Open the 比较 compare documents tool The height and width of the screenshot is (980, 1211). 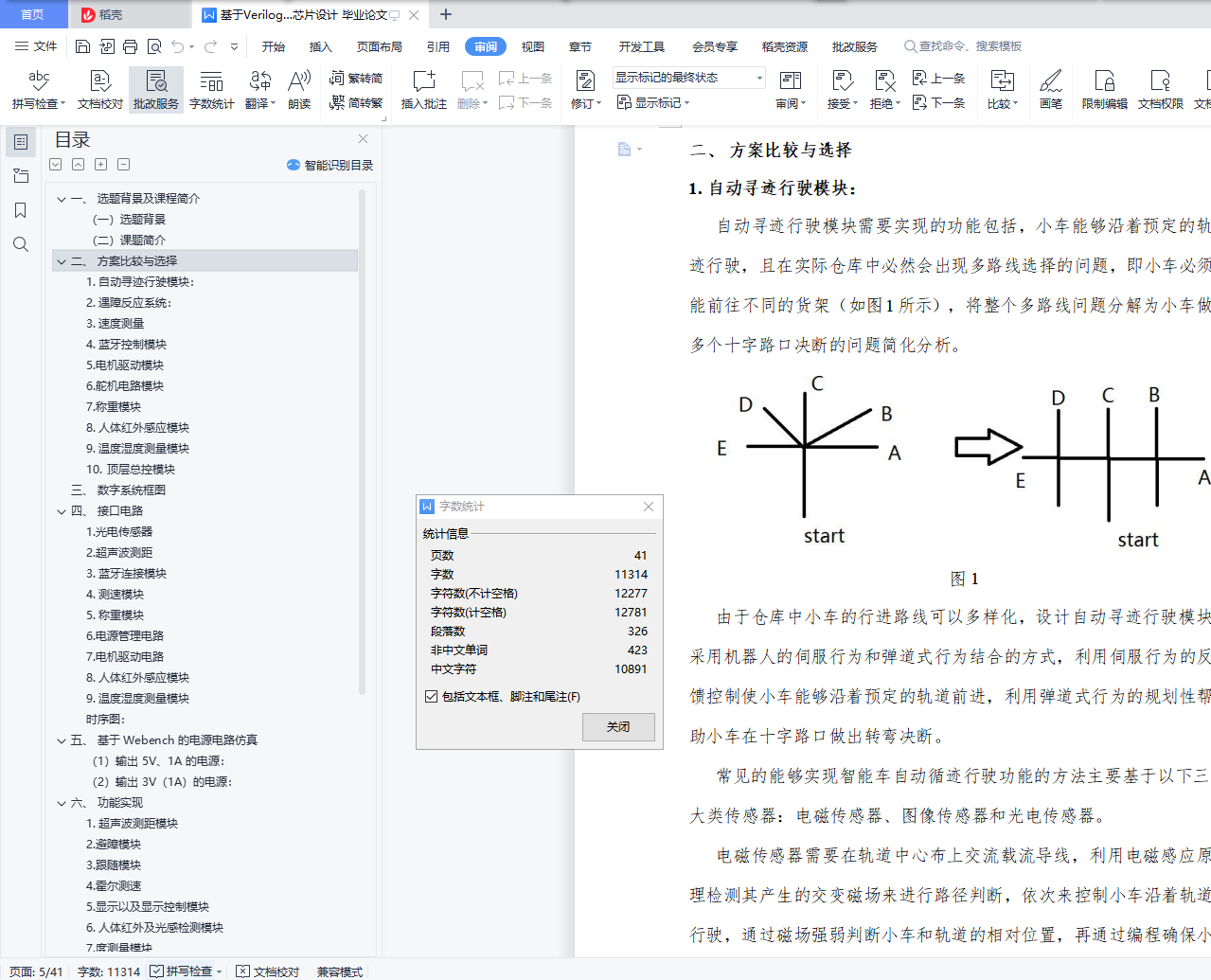[1002, 90]
